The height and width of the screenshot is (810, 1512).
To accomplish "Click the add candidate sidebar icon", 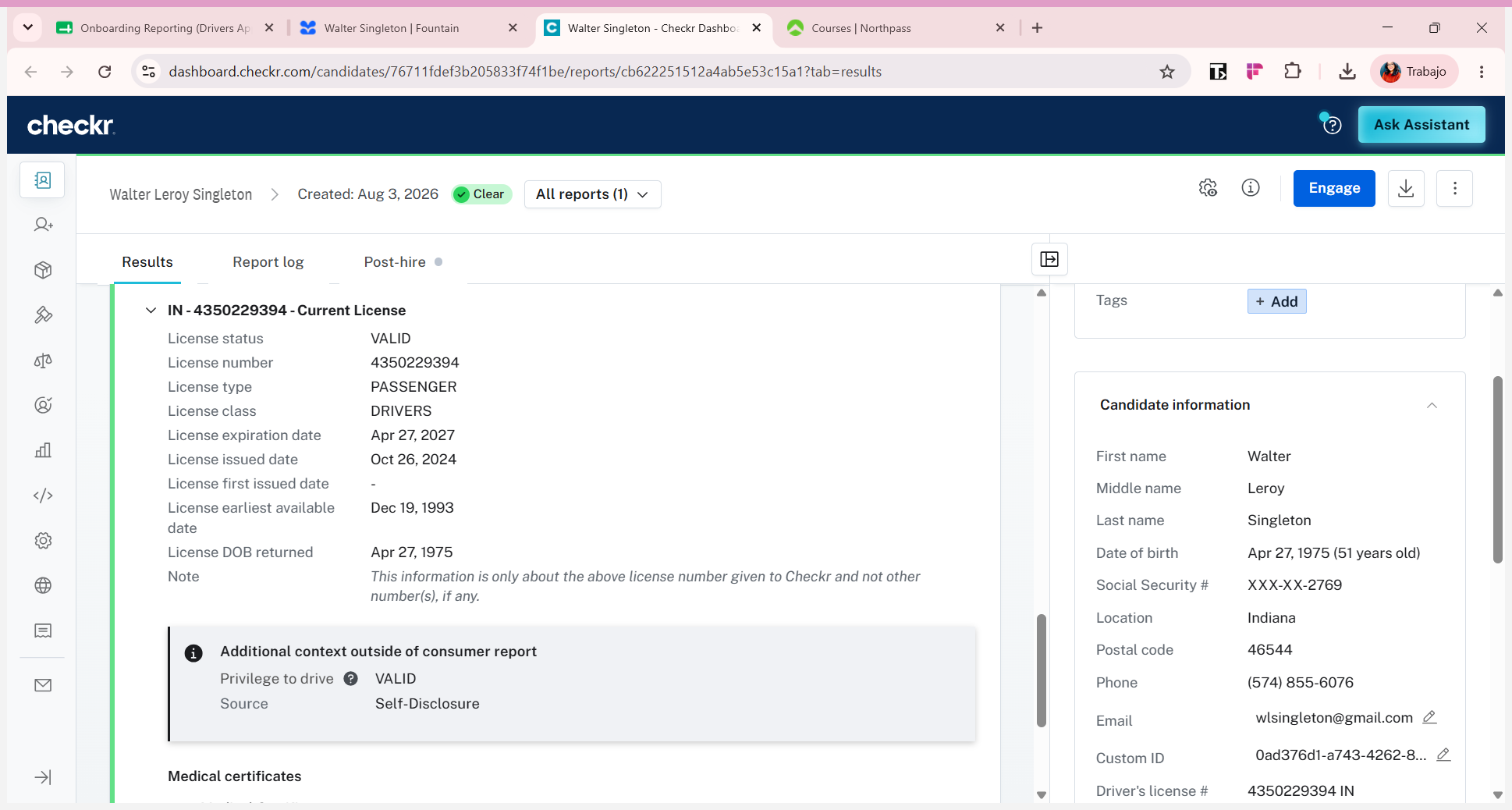I will tap(43, 225).
